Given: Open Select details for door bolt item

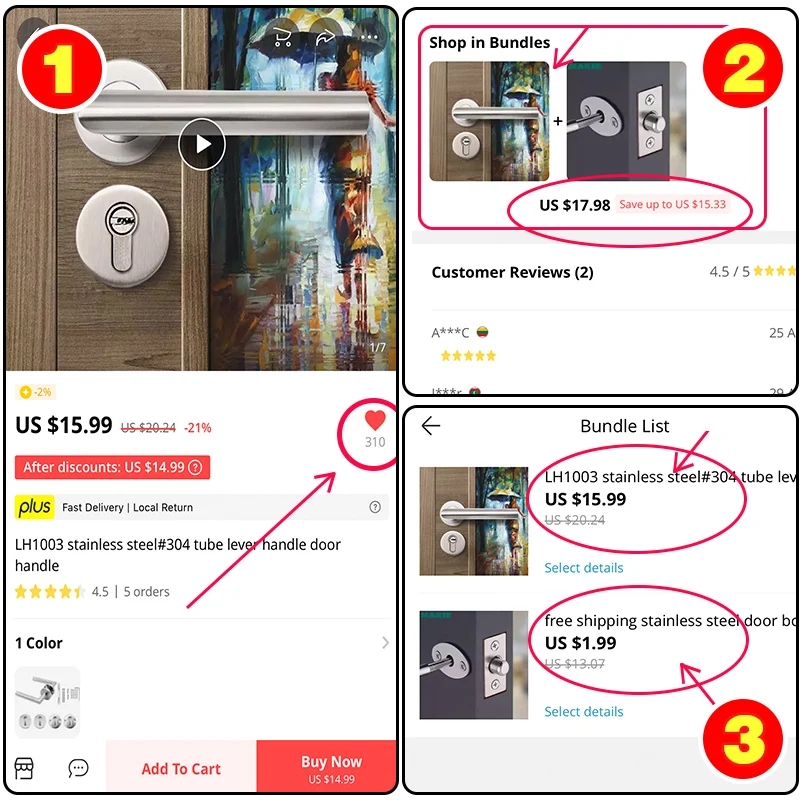Looking at the screenshot, I should [x=584, y=712].
